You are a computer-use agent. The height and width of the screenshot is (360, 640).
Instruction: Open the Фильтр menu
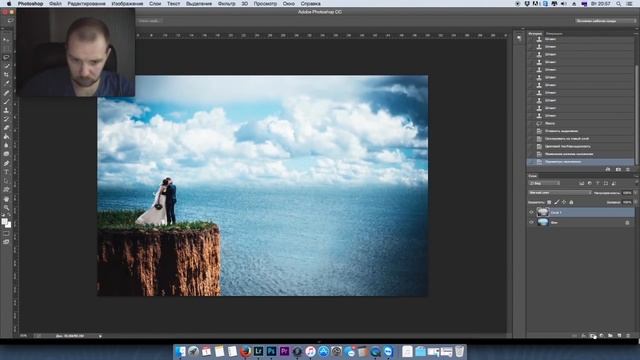pyautogui.click(x=227, y=3)
